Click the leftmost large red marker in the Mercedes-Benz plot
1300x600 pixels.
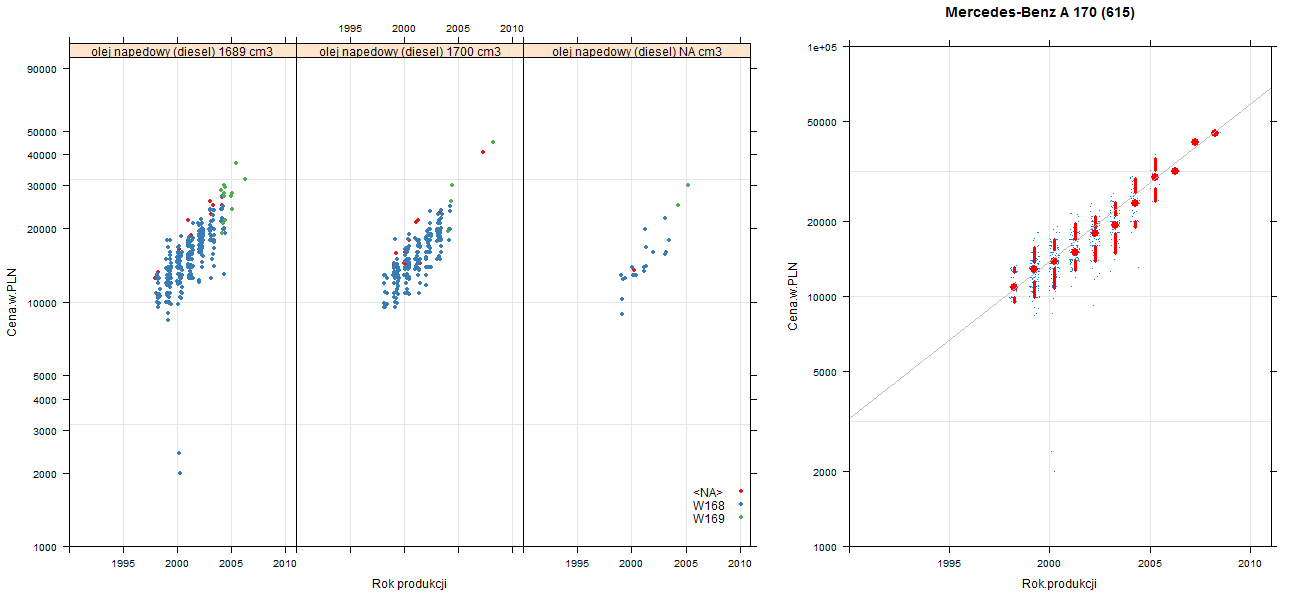[1014, 287]
